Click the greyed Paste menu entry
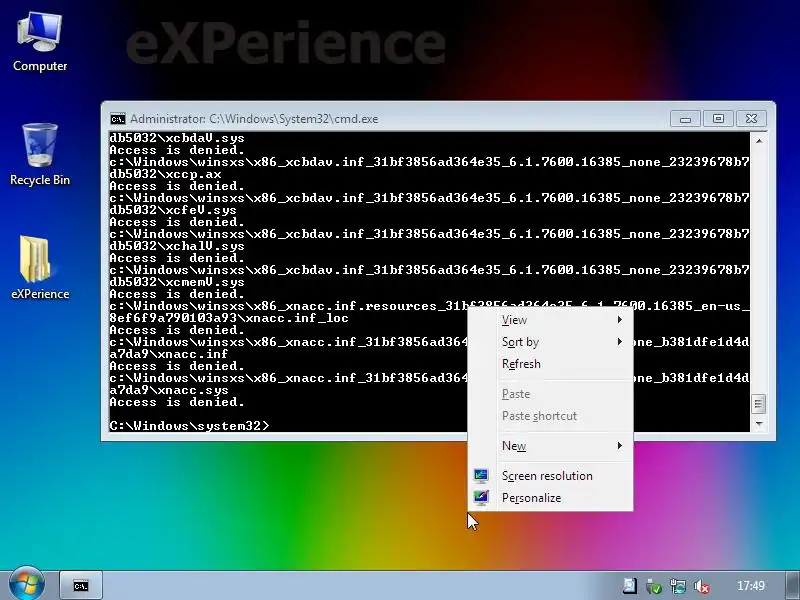 point(550,394)
